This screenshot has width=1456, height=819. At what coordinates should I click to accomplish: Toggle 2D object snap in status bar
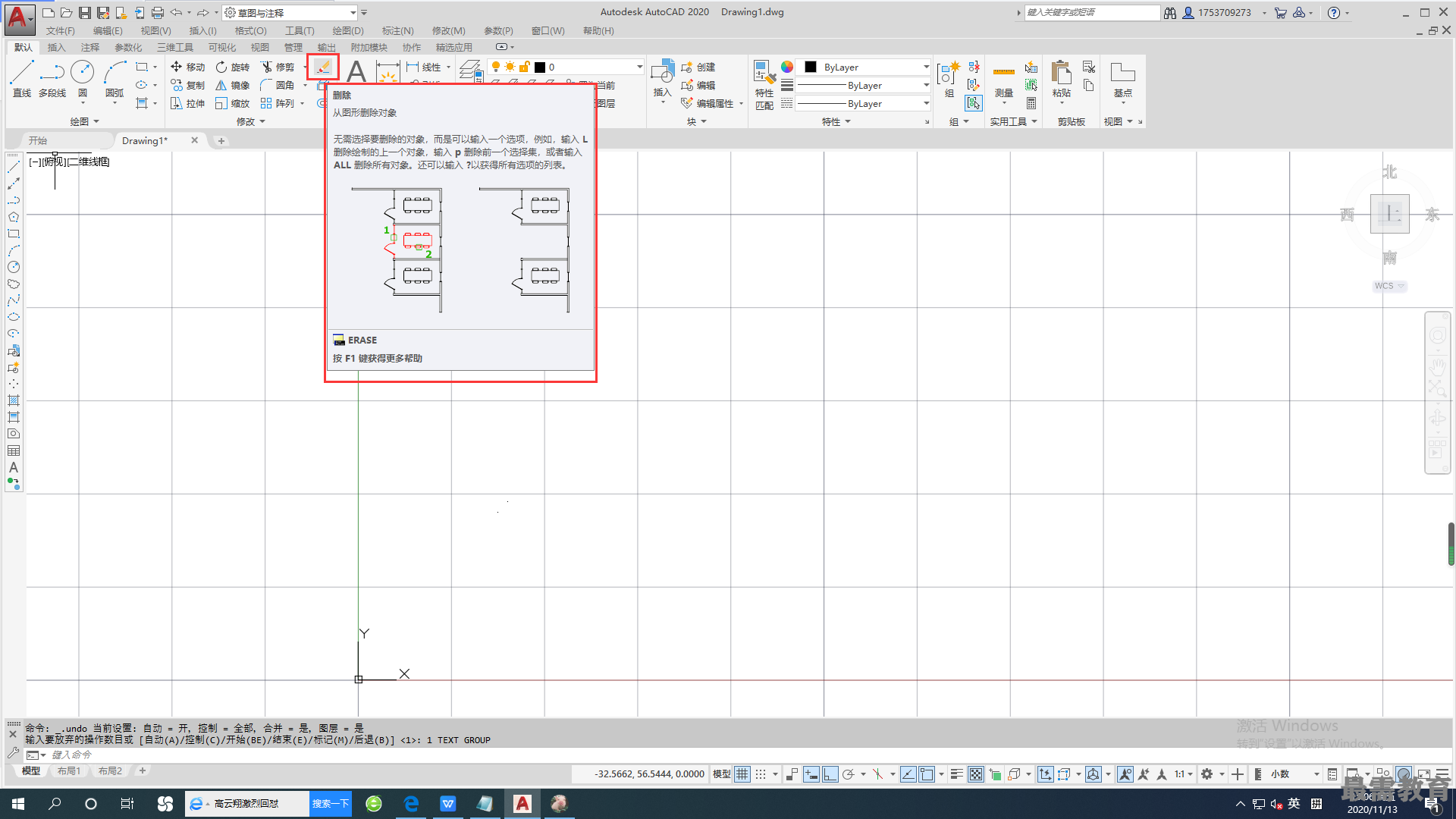[x=927, y=774]
